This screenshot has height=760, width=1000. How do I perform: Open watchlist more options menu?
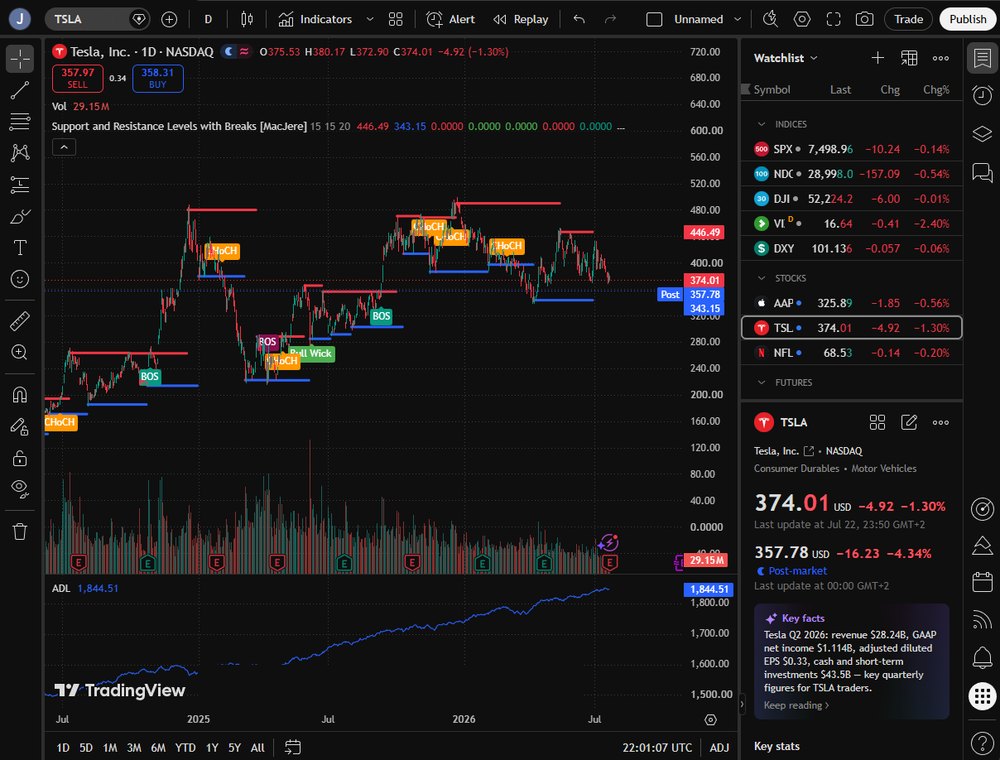(941, 58)
